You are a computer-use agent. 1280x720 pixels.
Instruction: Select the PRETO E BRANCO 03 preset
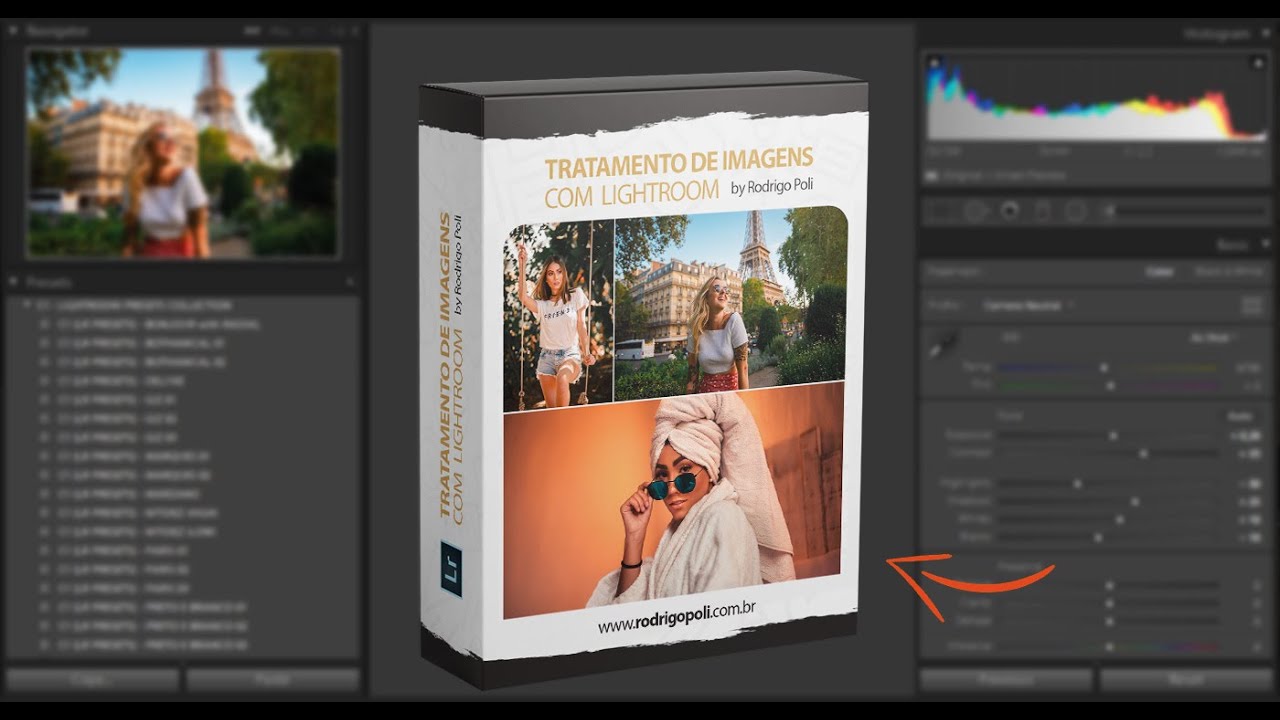point(152,645)
